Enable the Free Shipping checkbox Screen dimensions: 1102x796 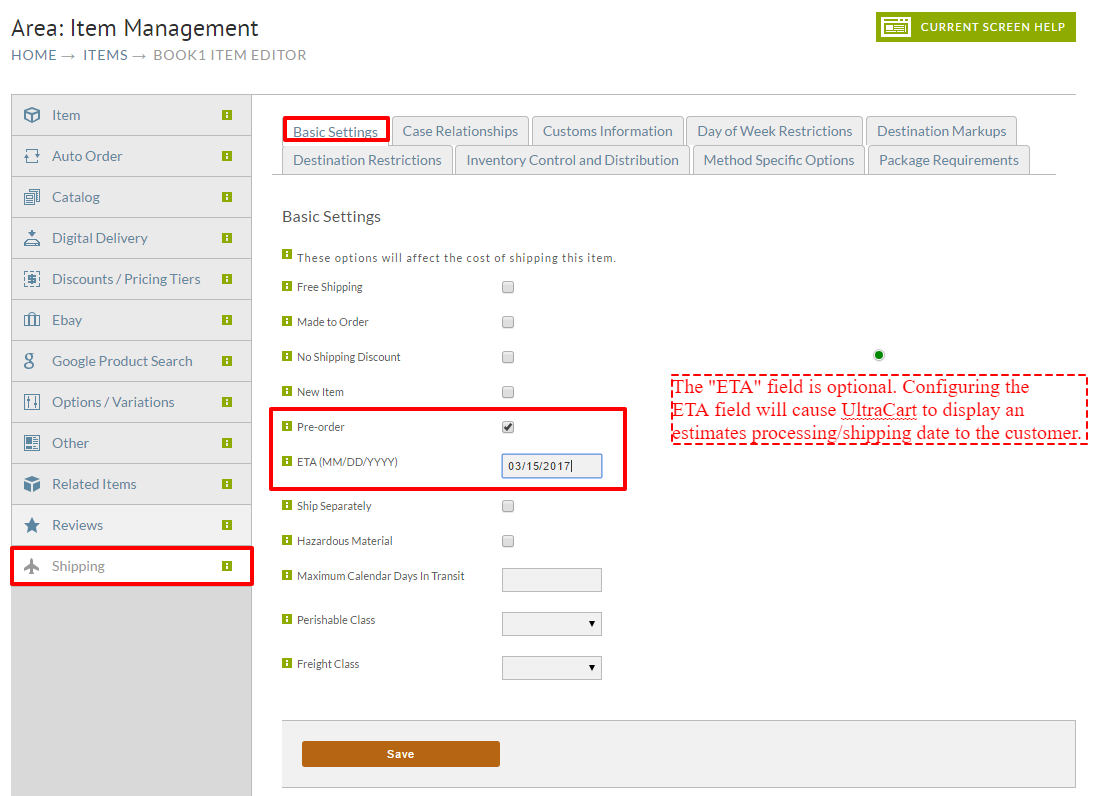coord(508,287)
